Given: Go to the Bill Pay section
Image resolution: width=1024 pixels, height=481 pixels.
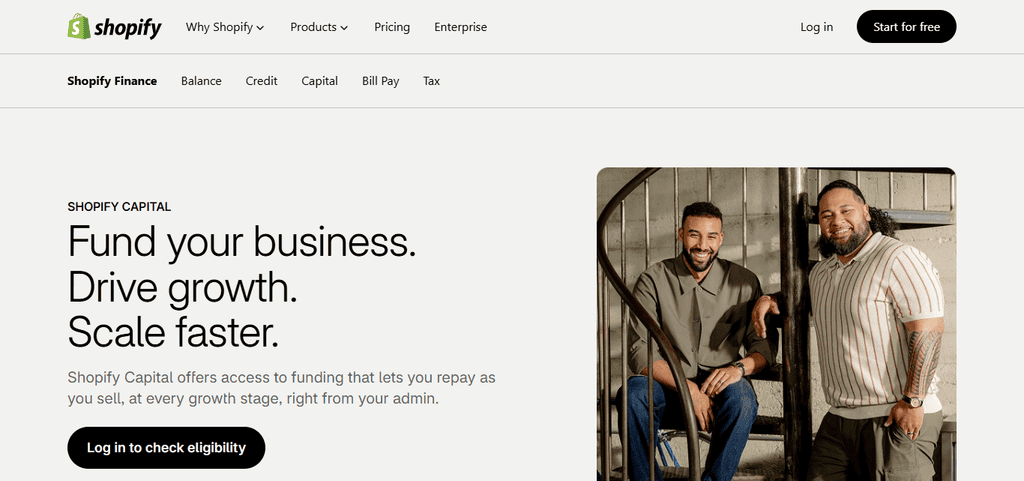Looking at the screenshot, I should click(x=381, y=81).
